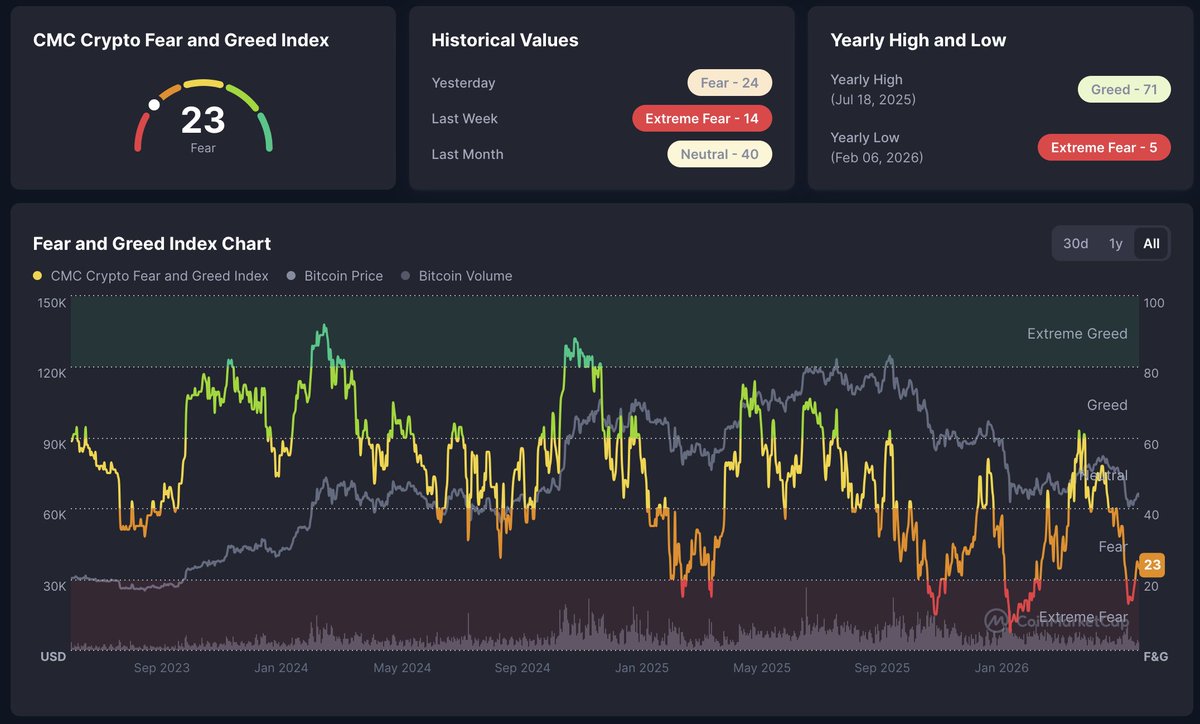Click the Yearly High label
This screenshot has width=1200, height=724.
(x=866, y=80)
